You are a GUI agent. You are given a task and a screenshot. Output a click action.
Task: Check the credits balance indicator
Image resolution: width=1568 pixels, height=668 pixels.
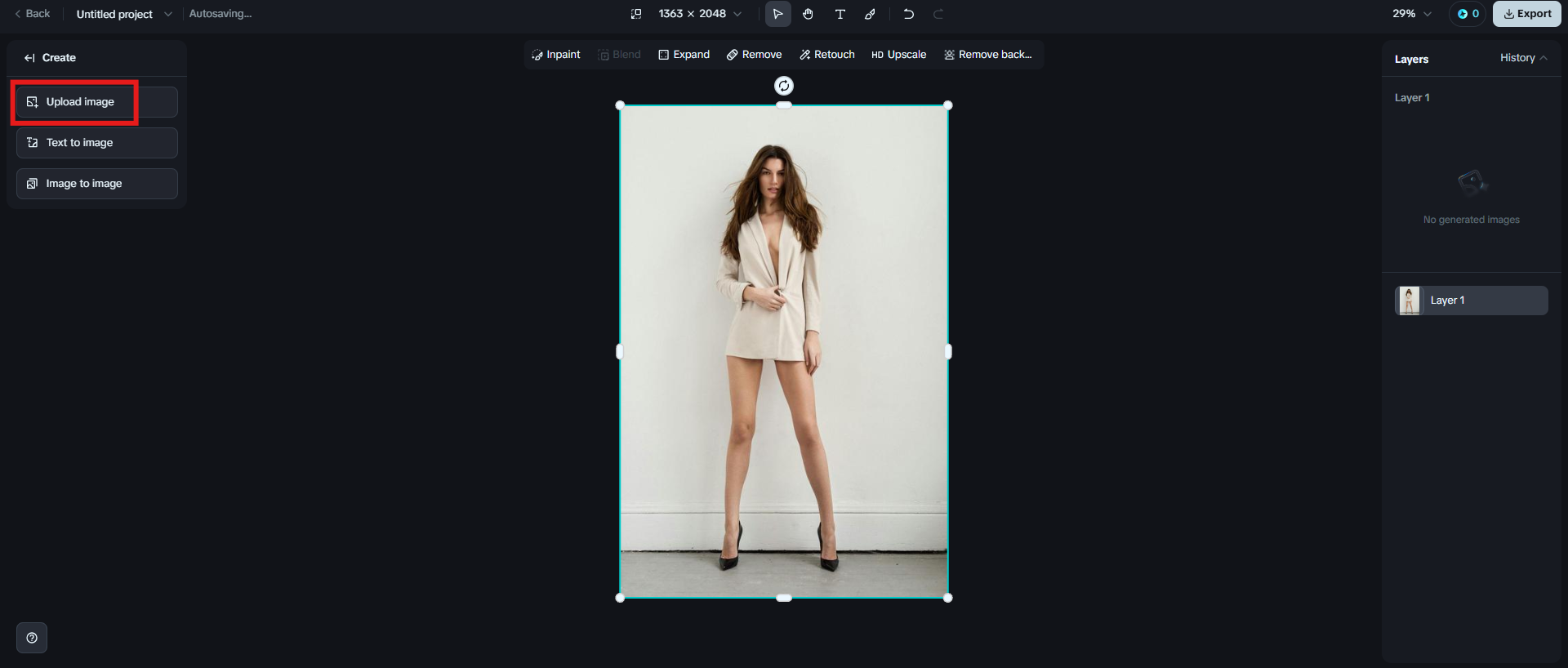click(1468, 14)
